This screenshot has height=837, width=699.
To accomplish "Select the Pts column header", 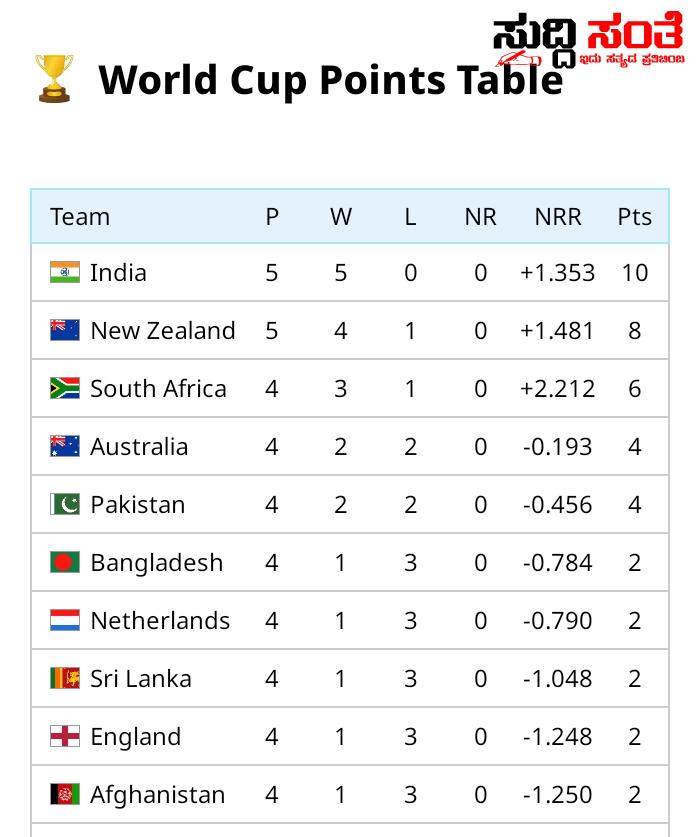I will pyautogui.click(x=634, y=217).
